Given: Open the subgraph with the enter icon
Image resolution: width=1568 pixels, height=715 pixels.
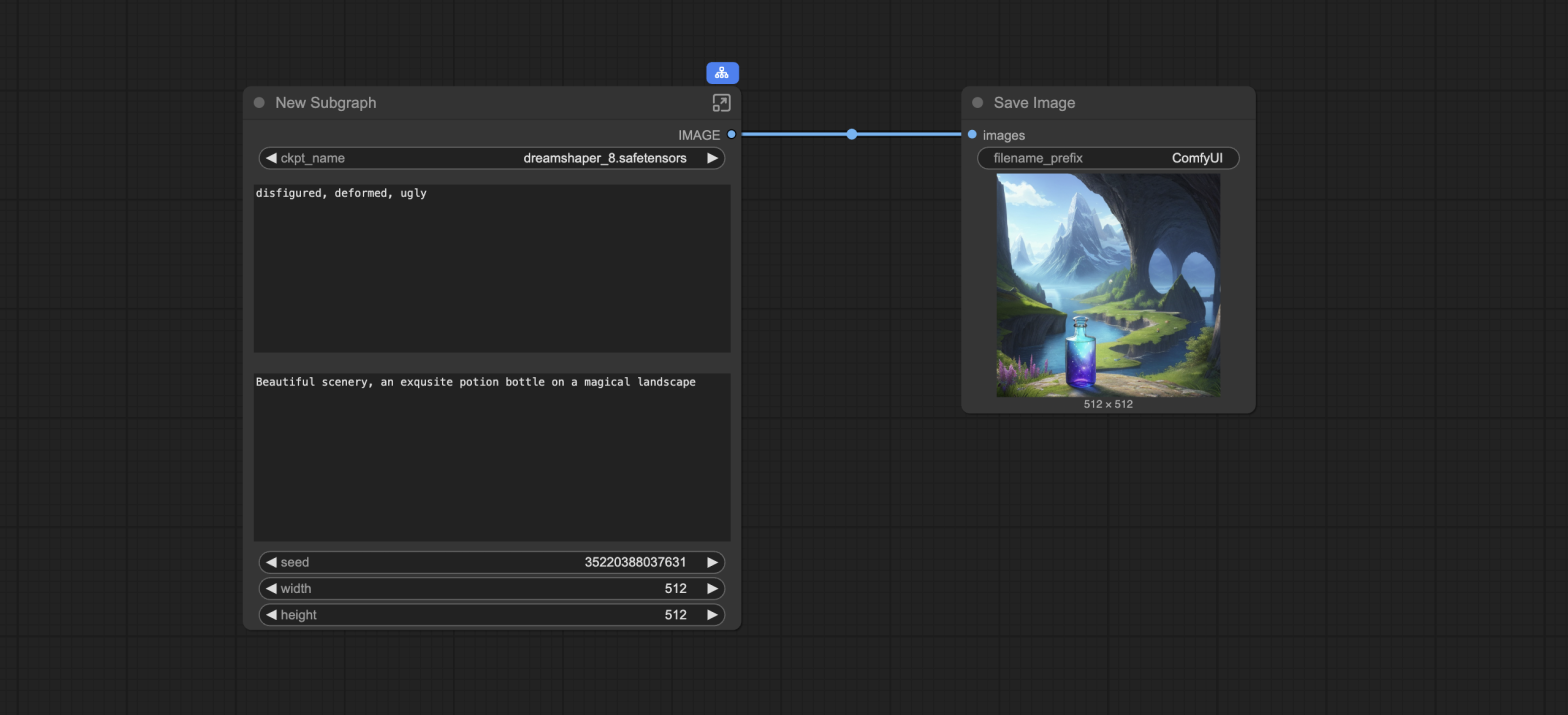Looking at the screenshot, I should tap(721, 103).
